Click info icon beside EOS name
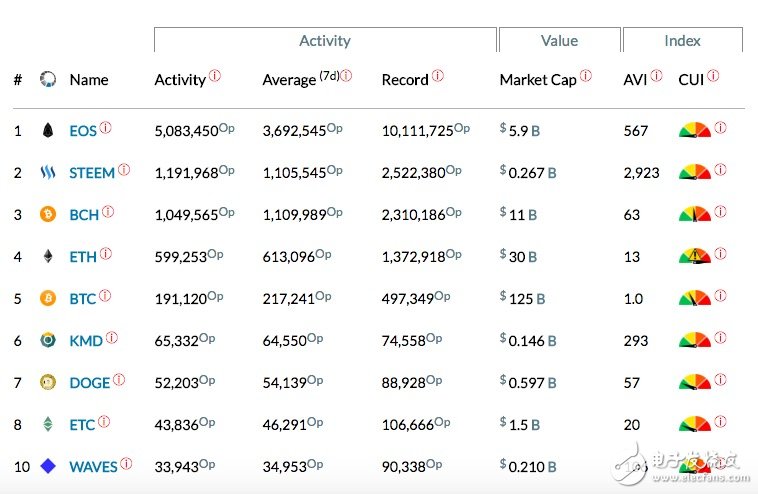The image size is (758, 494). [x=105, y=128]
